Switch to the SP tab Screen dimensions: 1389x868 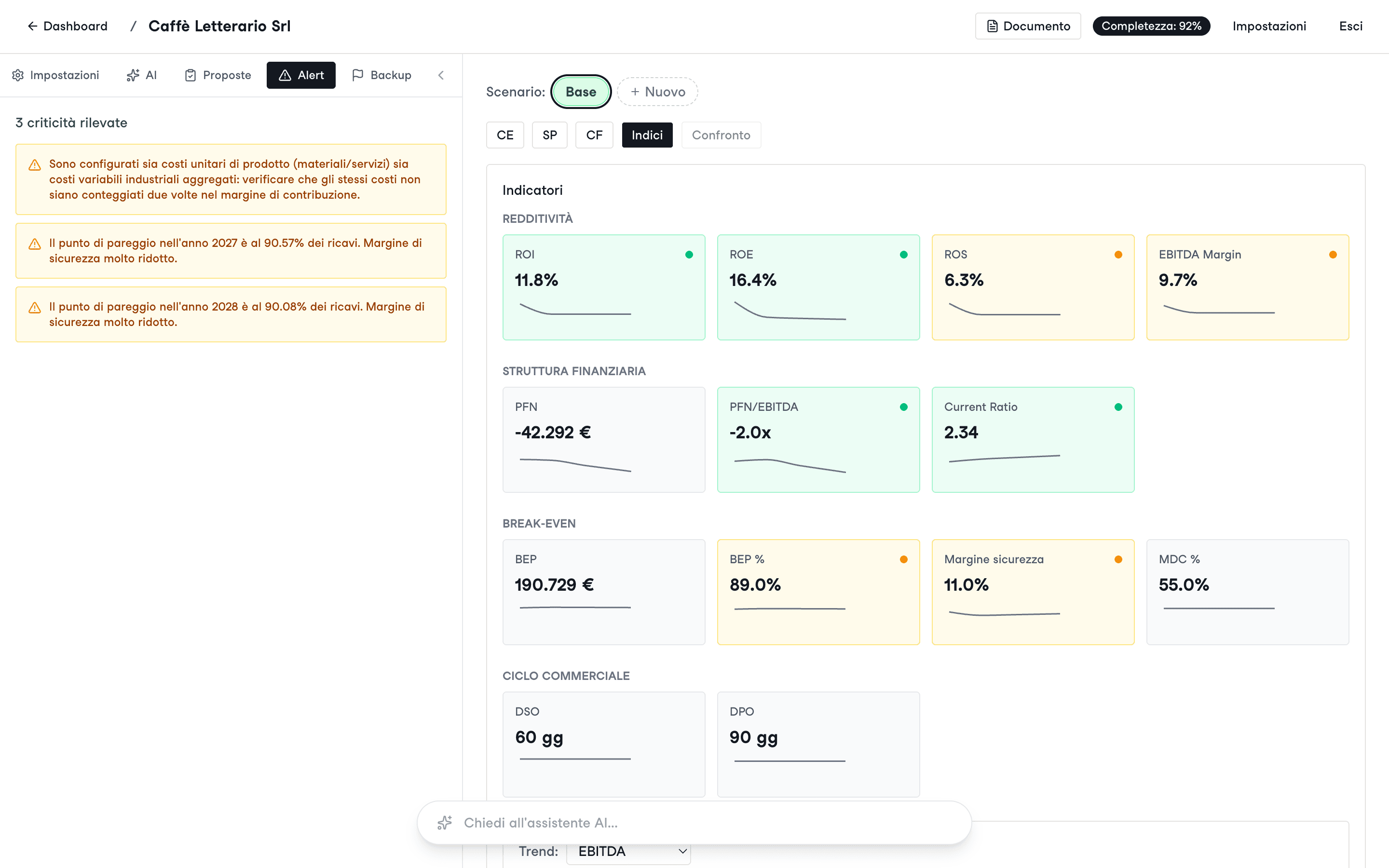coord(549,135)
